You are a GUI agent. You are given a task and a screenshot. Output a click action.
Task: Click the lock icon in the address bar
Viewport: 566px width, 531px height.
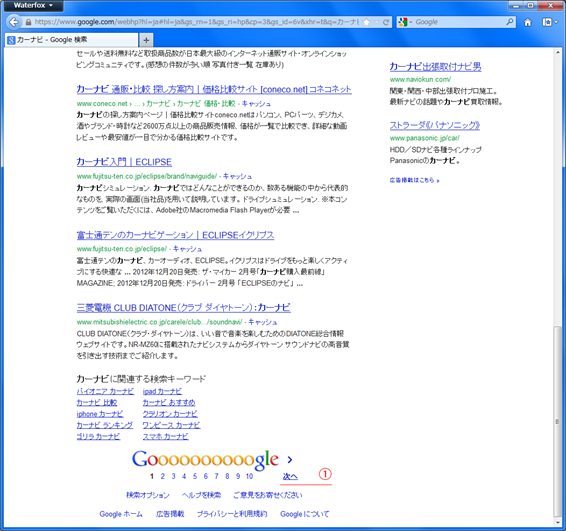pos(28,22)
